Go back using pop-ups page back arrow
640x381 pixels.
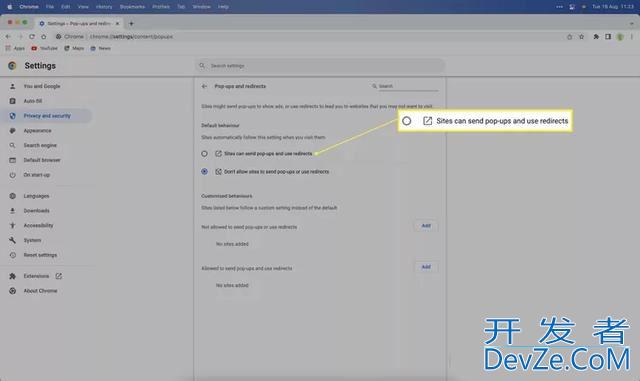204,86
